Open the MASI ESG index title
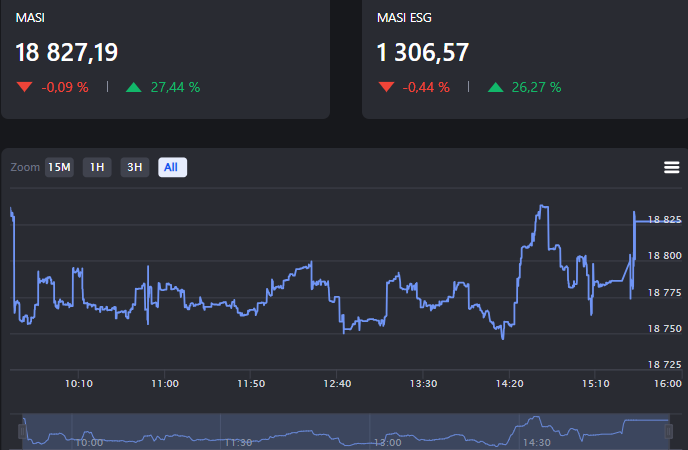This screenshot has width=688, height=450. pos(404,18)
